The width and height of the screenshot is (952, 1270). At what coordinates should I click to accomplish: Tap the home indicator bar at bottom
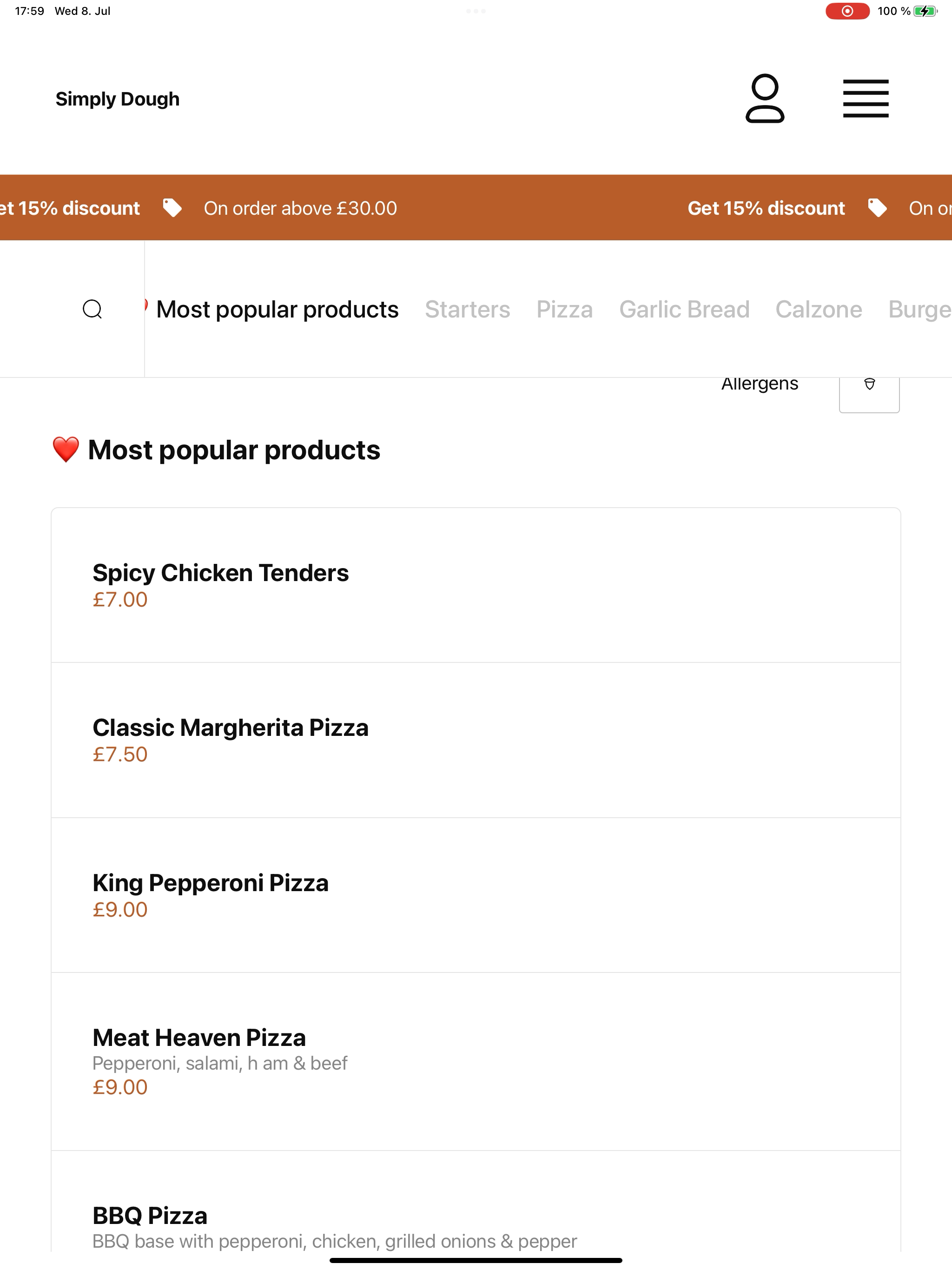tap(476, 1260)
